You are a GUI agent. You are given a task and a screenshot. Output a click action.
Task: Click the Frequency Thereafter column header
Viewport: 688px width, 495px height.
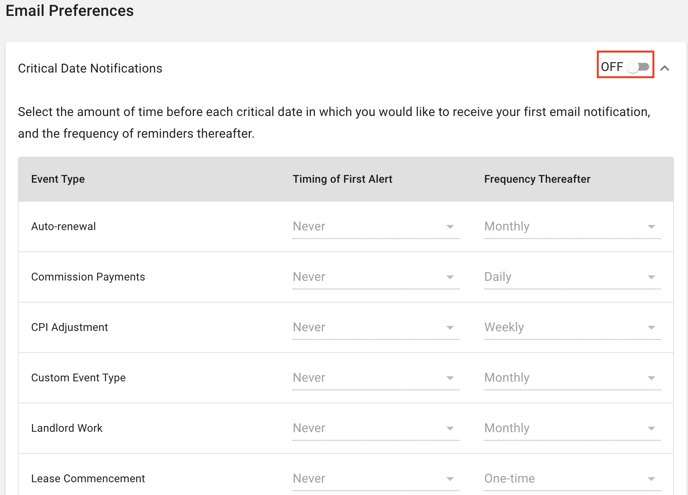tap(537, 179)
